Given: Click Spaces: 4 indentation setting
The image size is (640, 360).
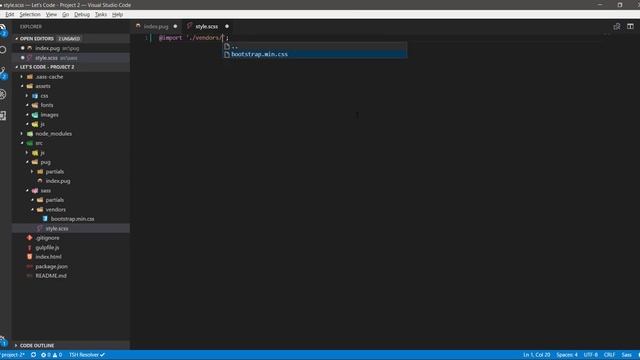Looking at the screenshot, I should (x=567, y=355).
